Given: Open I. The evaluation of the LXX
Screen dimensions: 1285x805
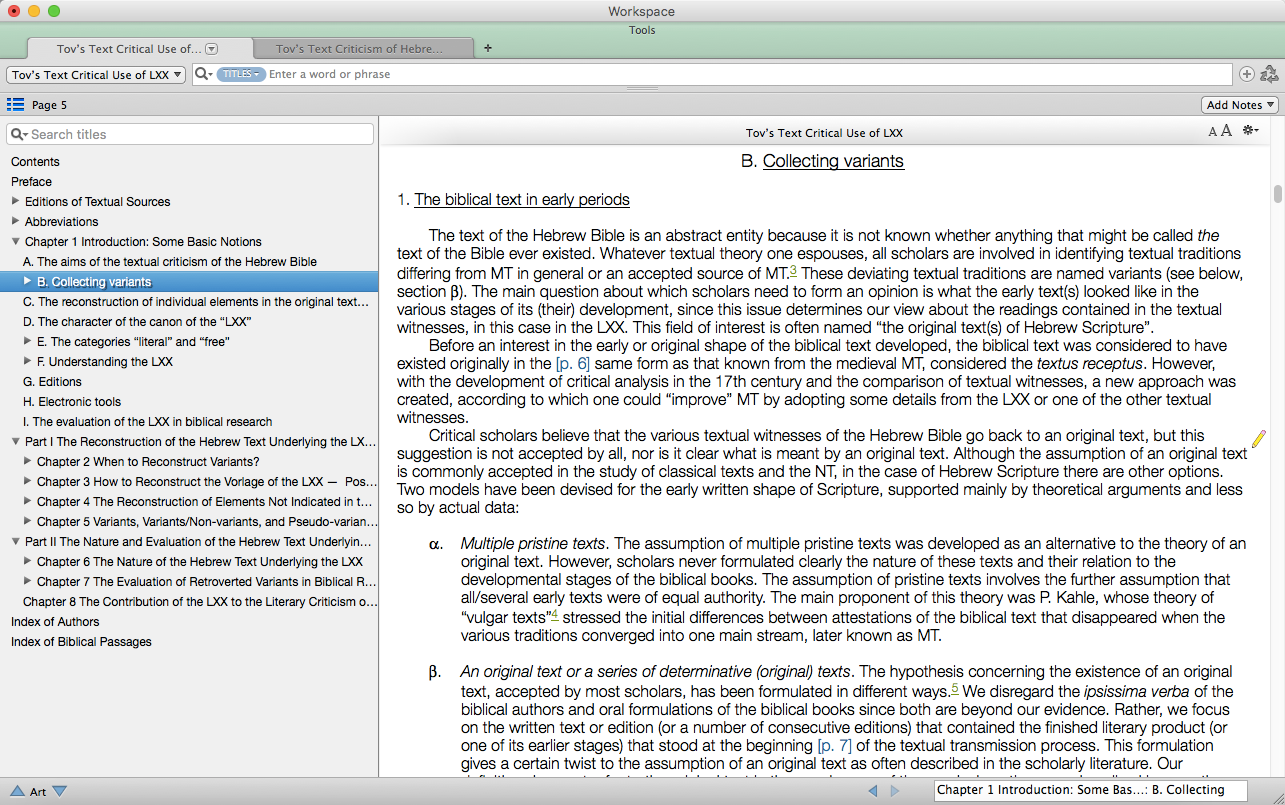Looking at the screenshot, I should click(x=148, y=421).
